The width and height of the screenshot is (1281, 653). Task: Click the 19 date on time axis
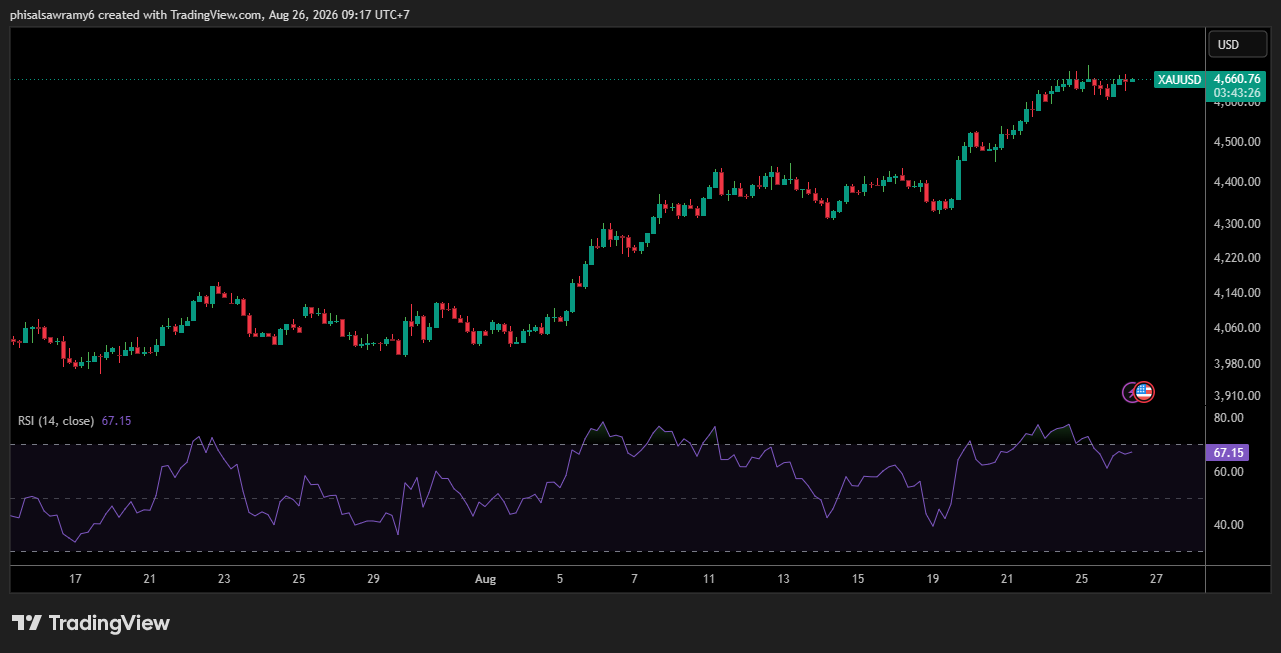pyautogui.click(x=933, y=579)
